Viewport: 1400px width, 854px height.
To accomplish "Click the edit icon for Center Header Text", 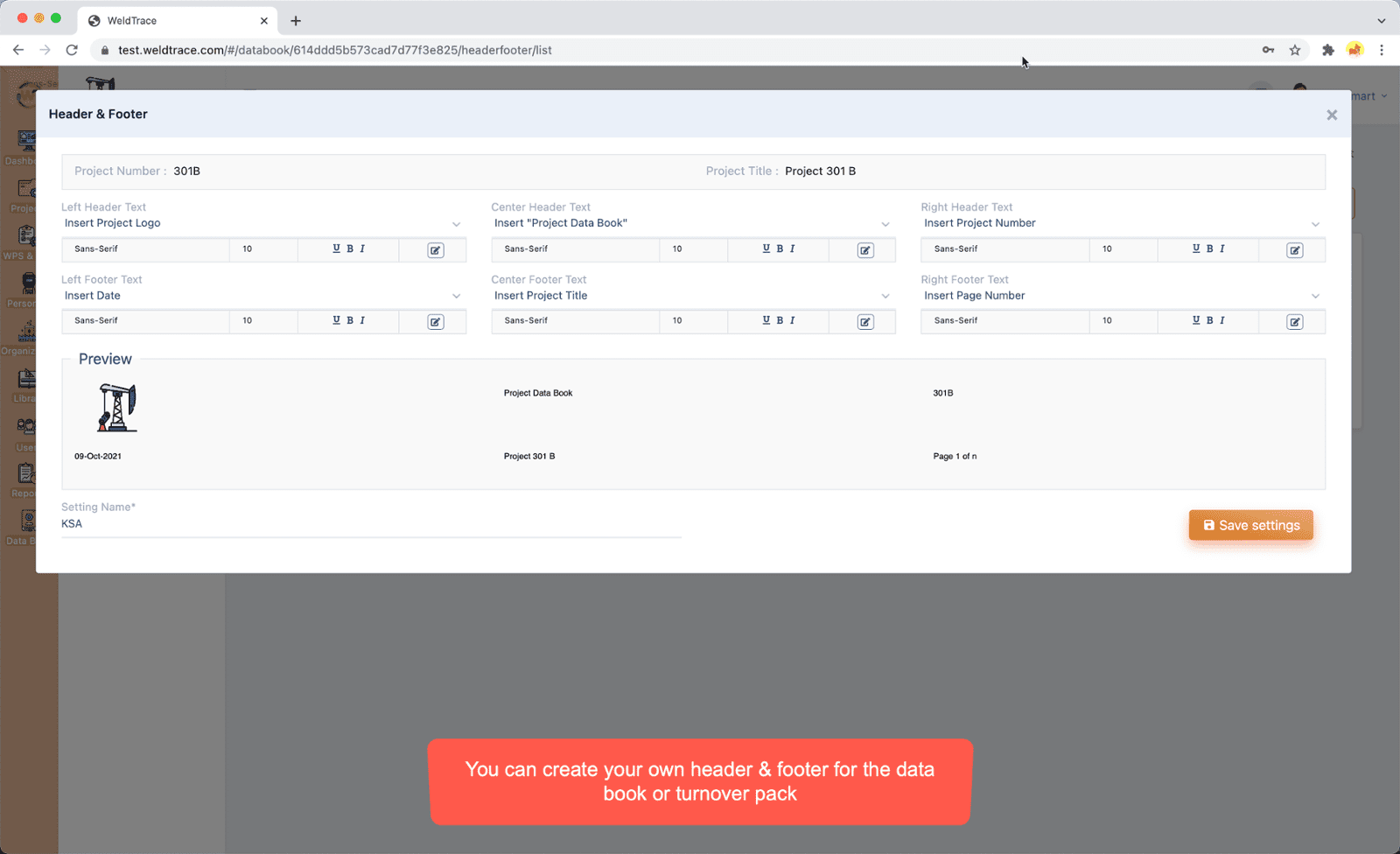I will (x=864, y=249).
